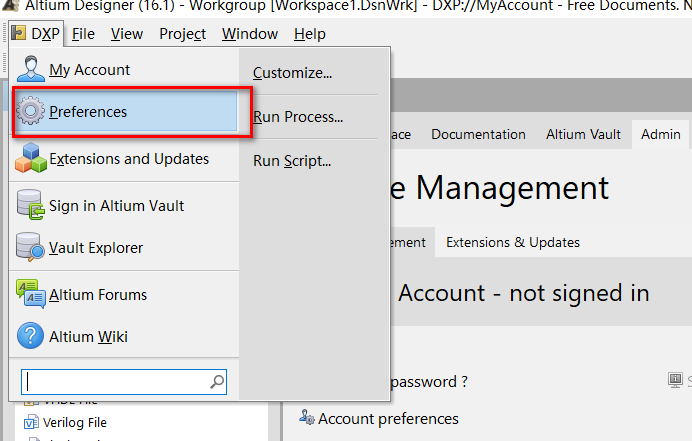The width and height of the screenshot is (692, 441).
Task: Choose Customize... from the menu
Action: (292, 73)
